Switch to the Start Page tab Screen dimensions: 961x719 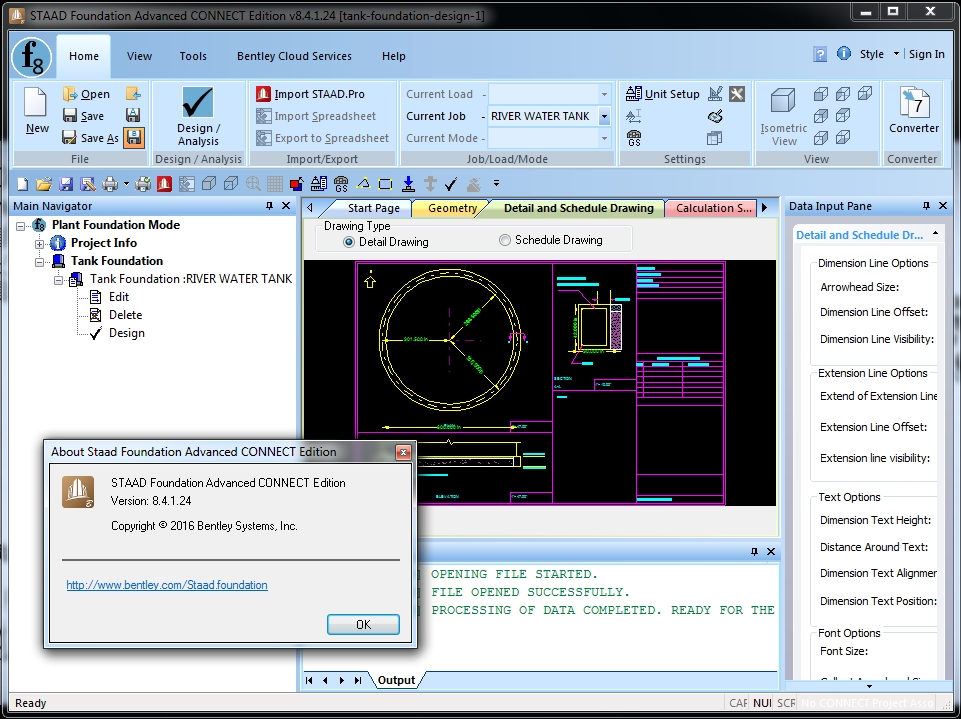(373, 208)
